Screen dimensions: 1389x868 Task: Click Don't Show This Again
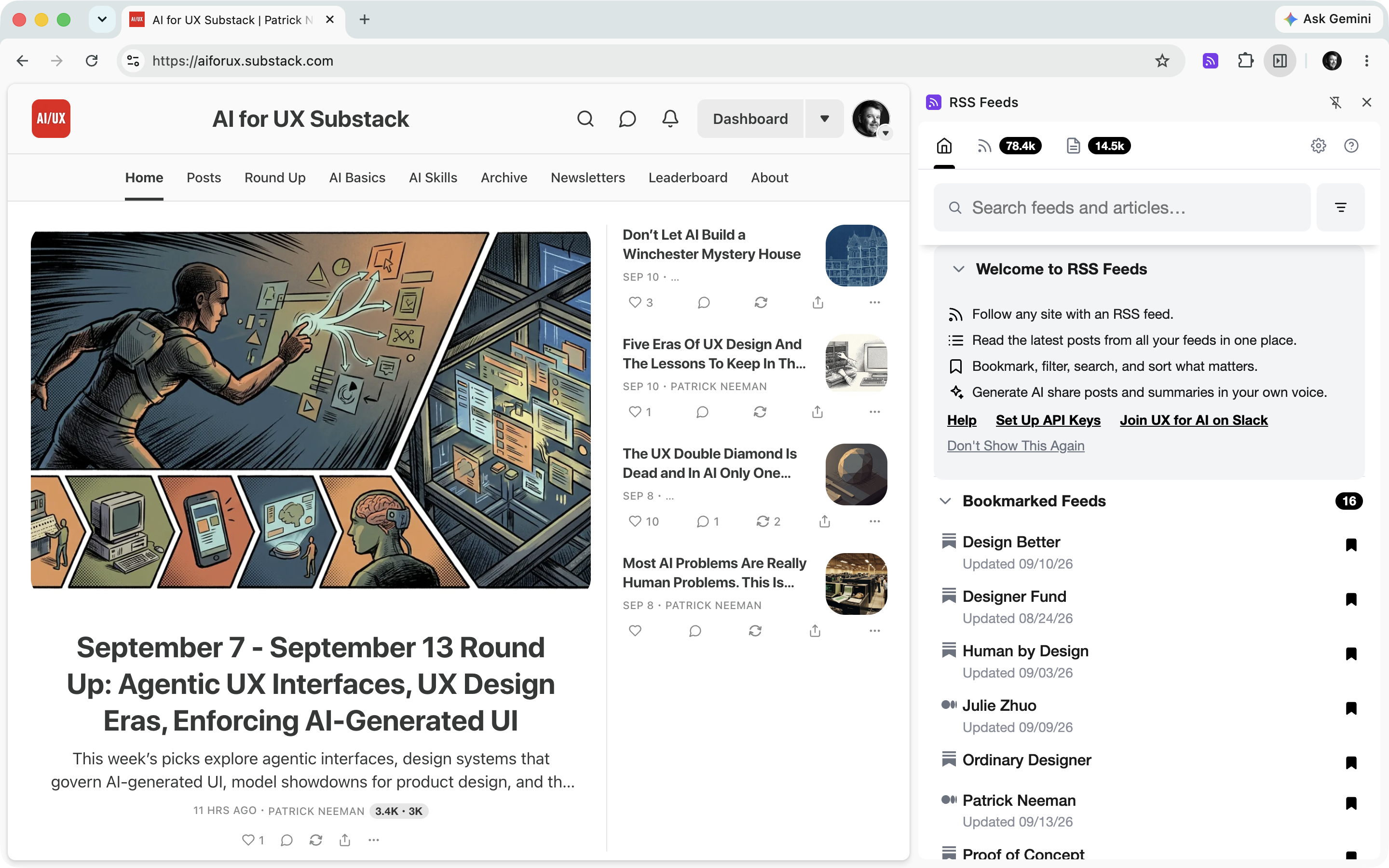(1015, 446)
